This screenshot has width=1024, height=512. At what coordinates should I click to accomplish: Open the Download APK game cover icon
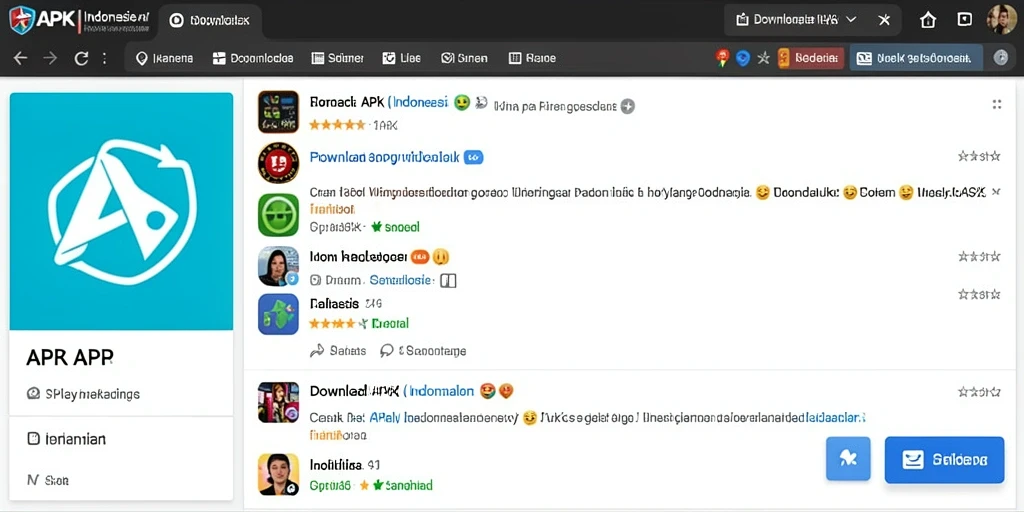tap(278, 402)
